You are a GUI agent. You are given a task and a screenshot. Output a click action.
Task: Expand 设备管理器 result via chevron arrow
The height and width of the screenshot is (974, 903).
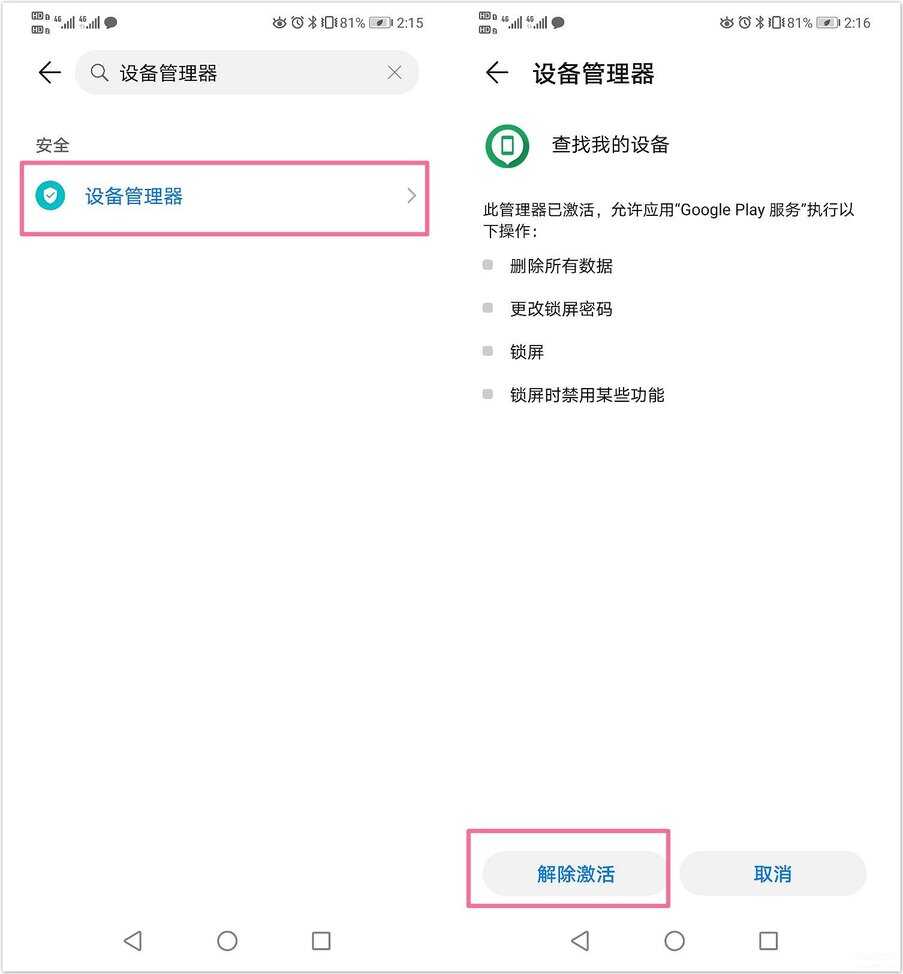coord(411,196)
